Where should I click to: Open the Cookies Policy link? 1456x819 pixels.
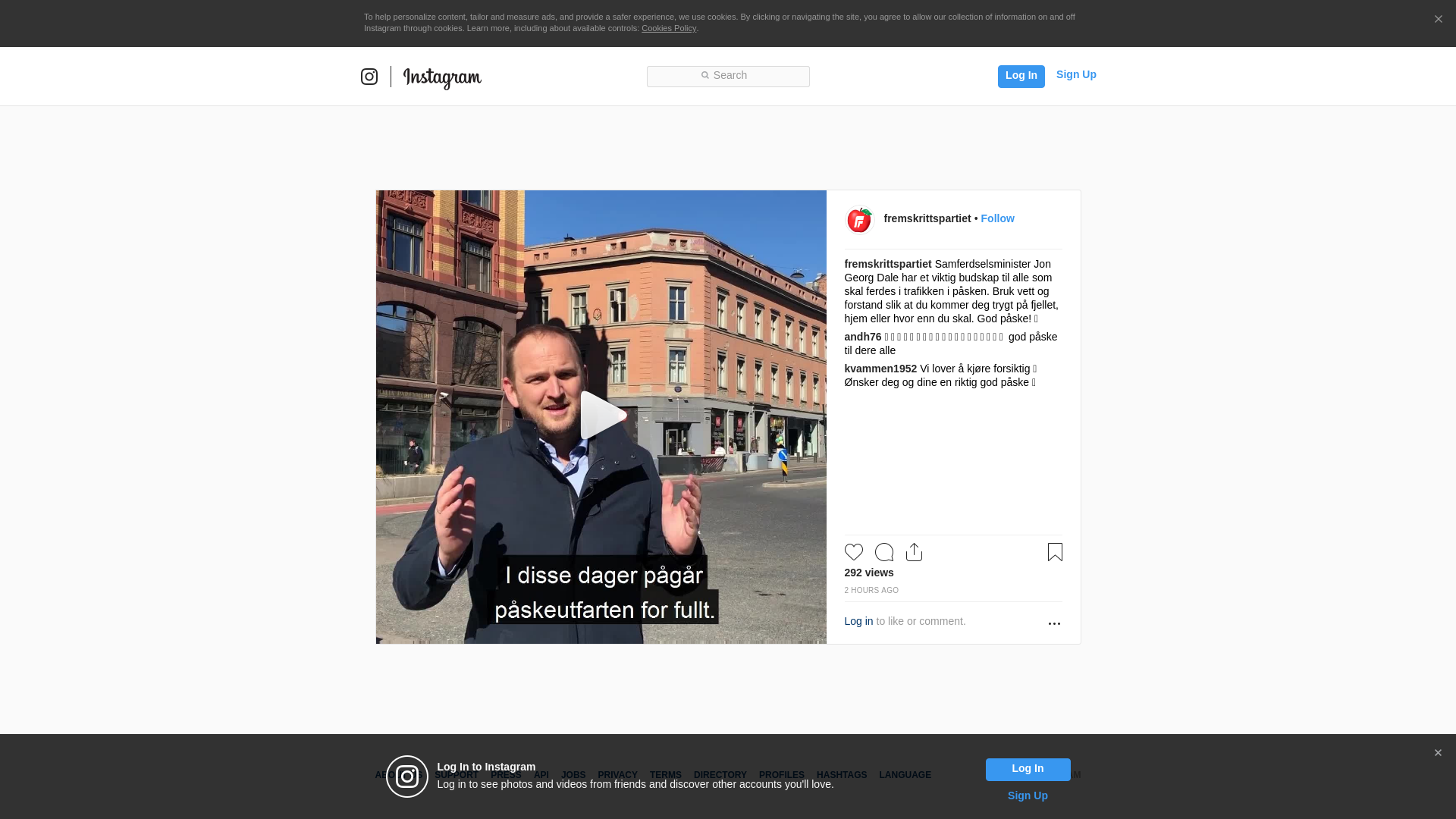coord(669,28)
